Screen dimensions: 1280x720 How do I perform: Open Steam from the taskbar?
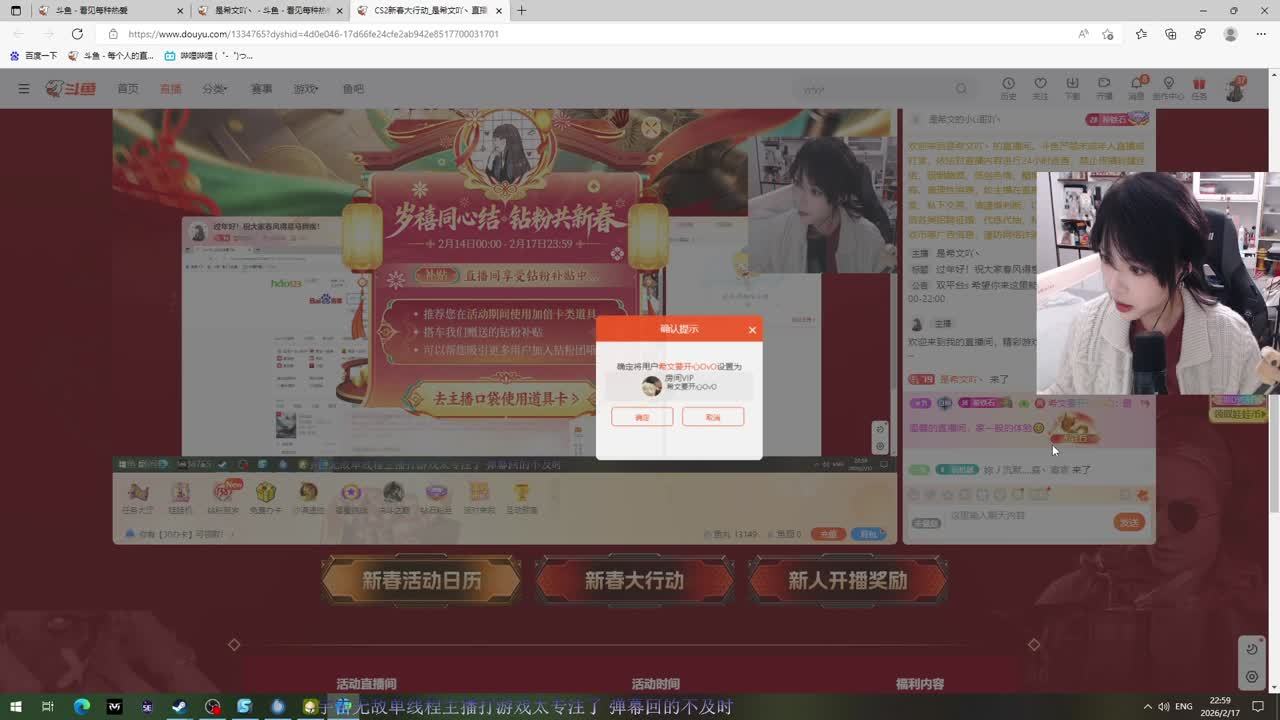(179, 707)
